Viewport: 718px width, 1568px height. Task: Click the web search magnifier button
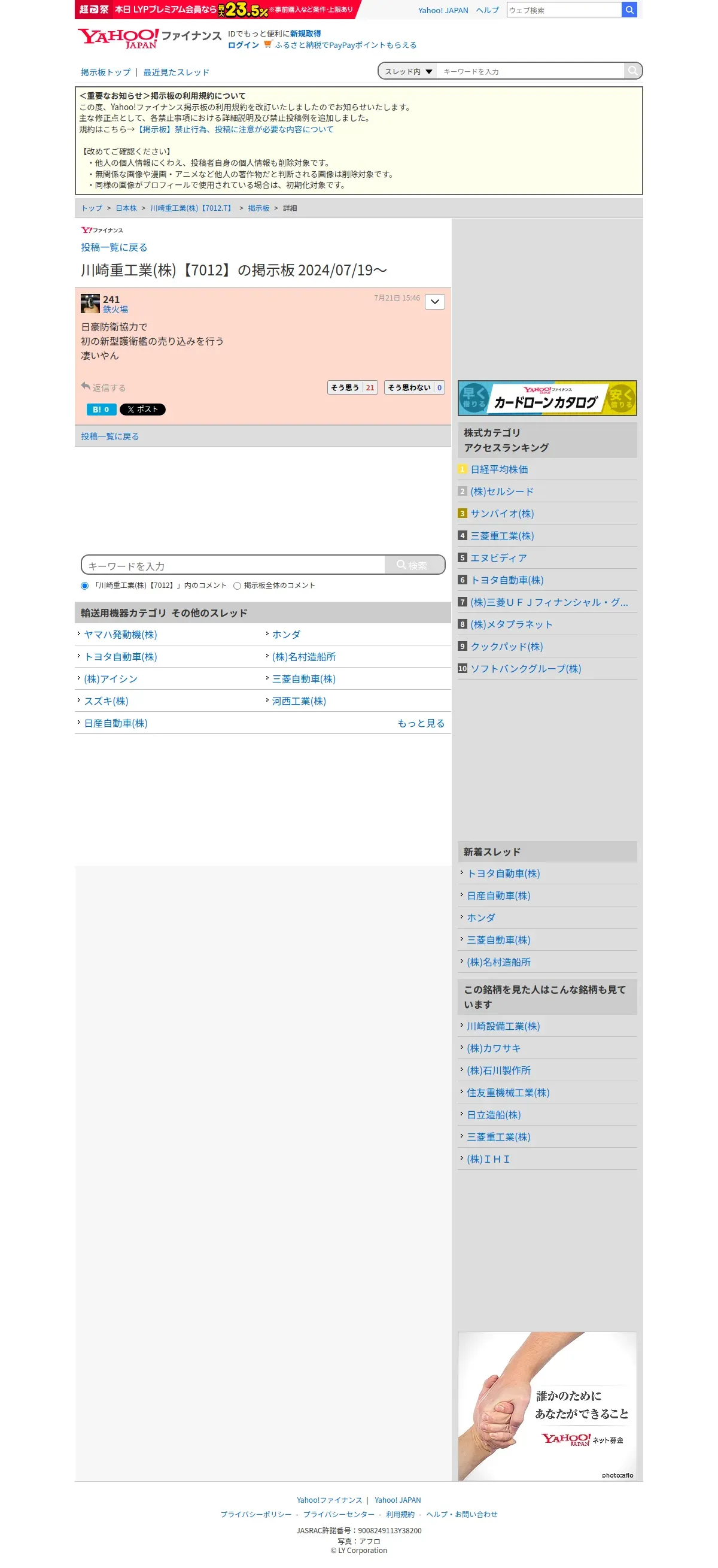pyautogui.click(x=629, y=10)
